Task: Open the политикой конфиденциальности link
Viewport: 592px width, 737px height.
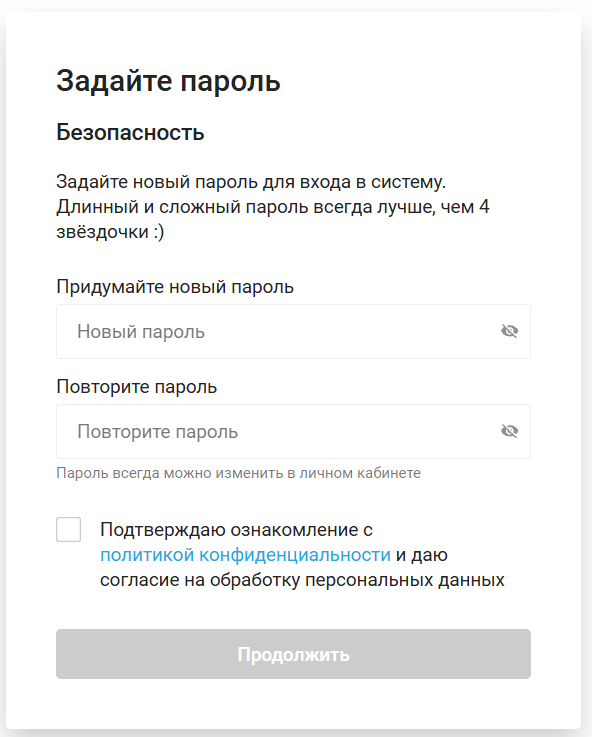Action: tap(245, 555)
